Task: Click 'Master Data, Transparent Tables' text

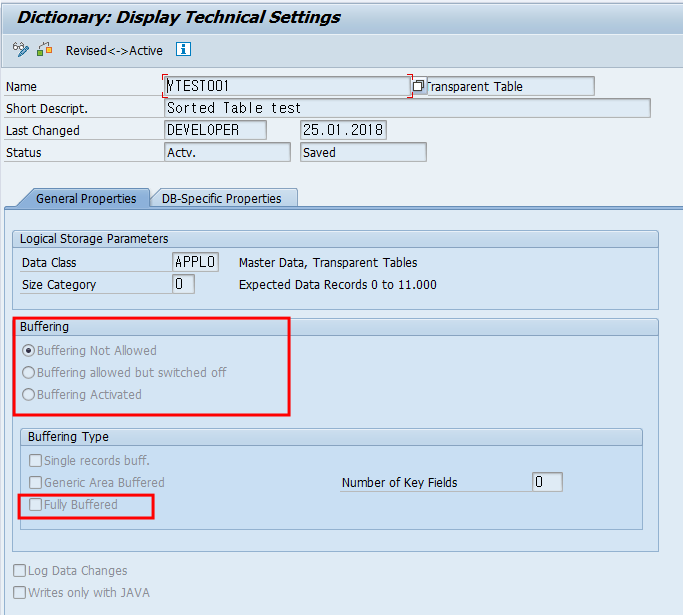Action: [328, 263]
